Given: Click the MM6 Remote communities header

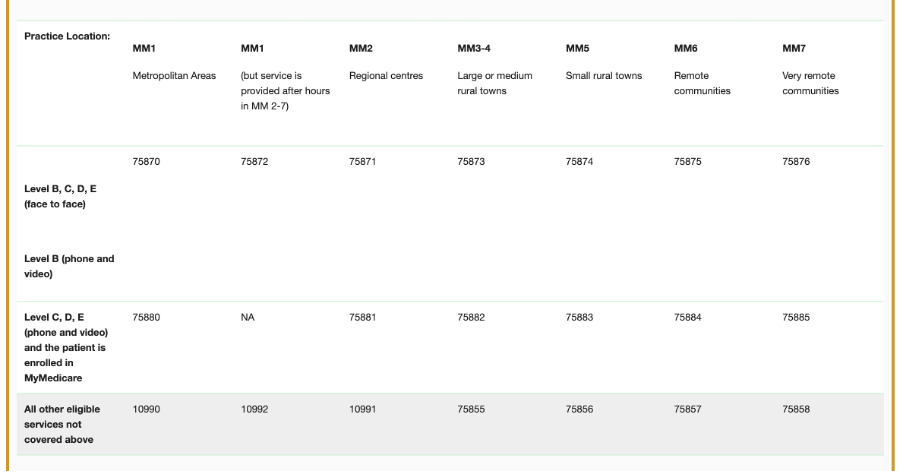Looking at the screenshot, I should [702, 70].
